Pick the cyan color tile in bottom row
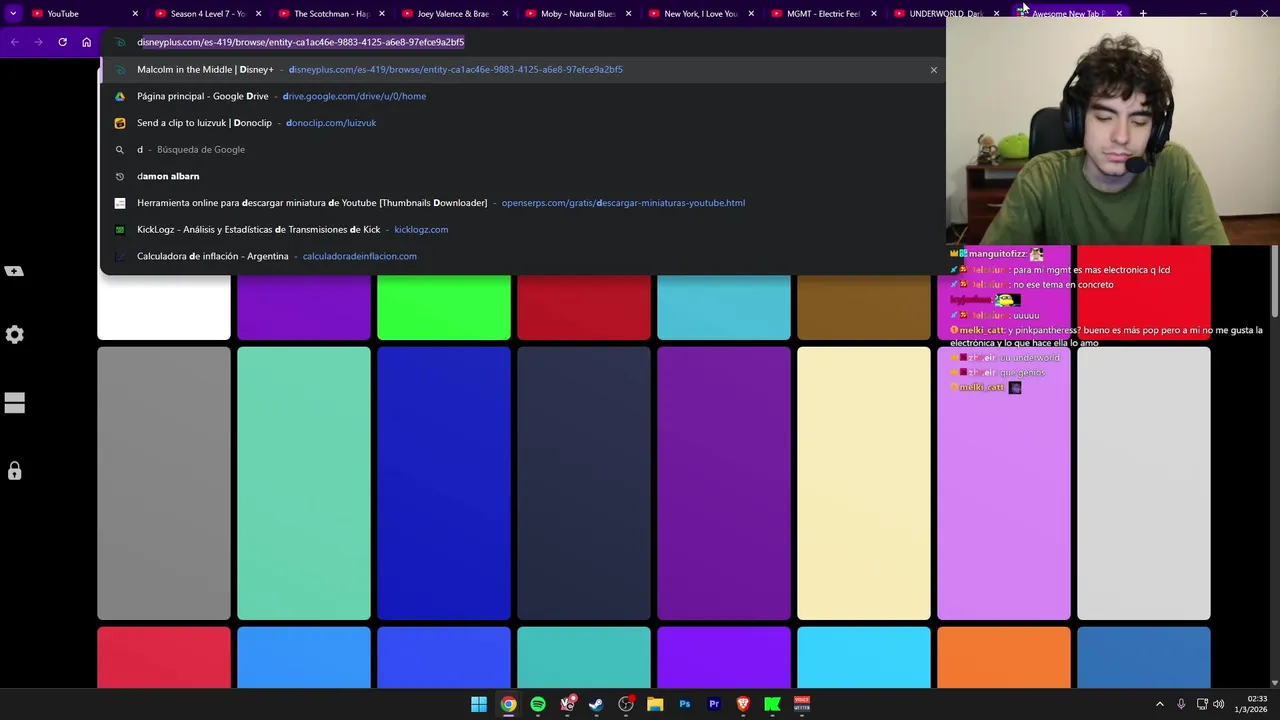Viewport: 1280px width, 720px height. (x=864, y=657)
